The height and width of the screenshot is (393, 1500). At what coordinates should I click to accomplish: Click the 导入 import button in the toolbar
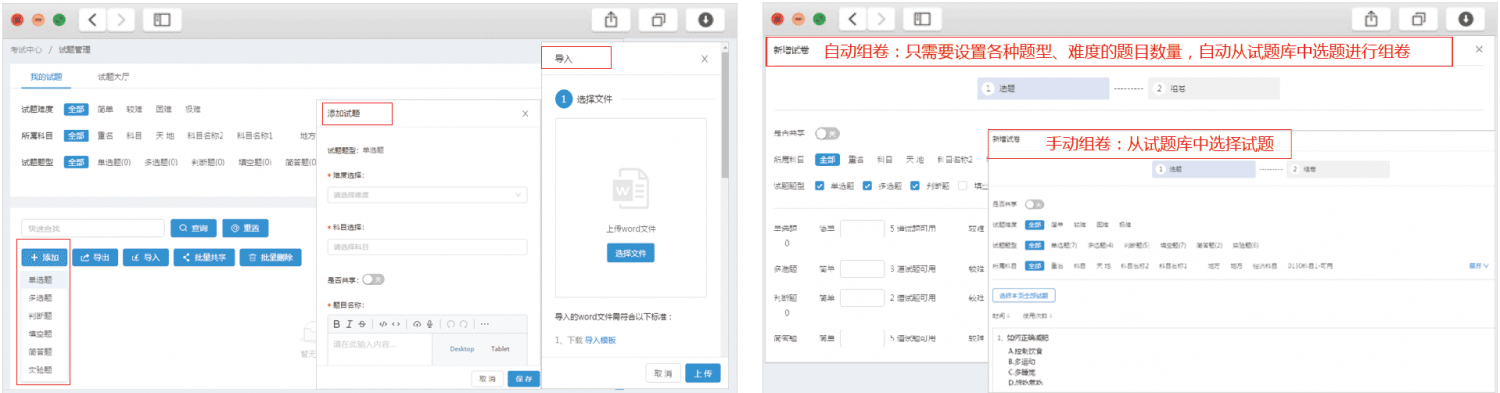point(145,257)
